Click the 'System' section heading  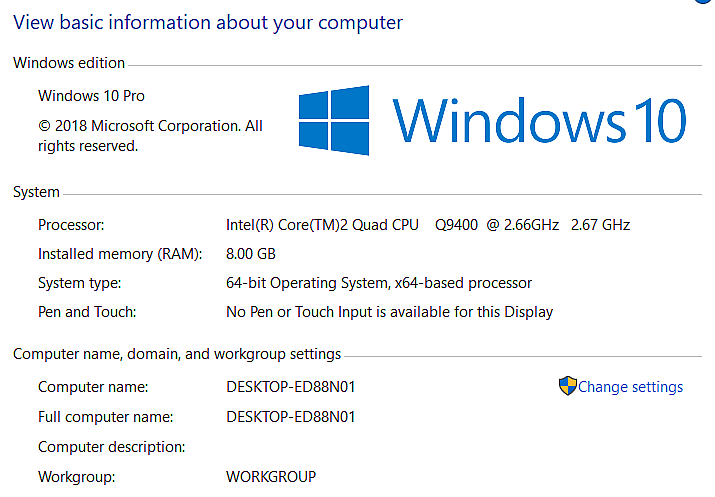tap(36, 192)
